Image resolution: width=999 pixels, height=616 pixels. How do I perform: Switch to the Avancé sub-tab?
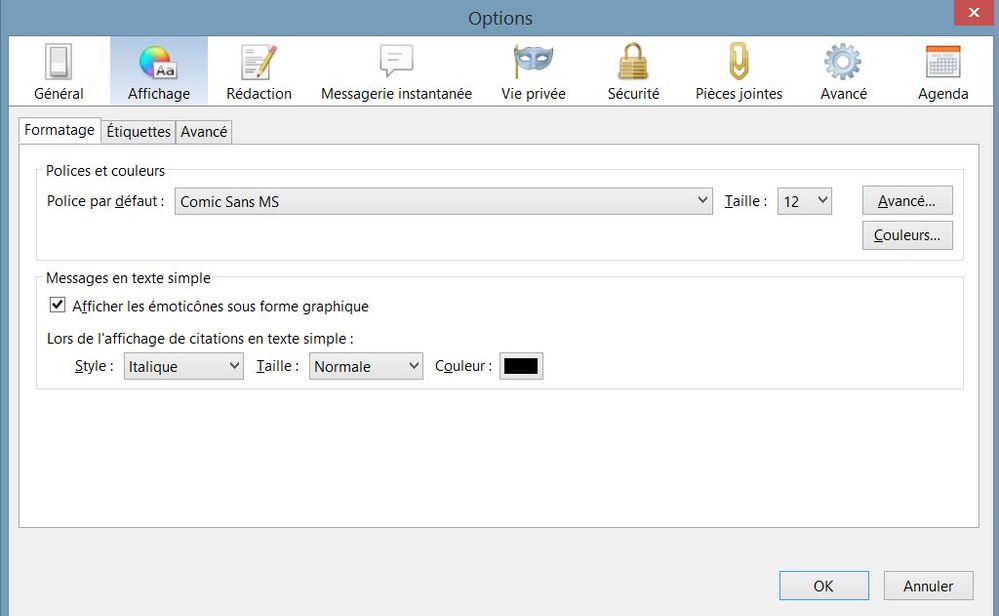204,131
